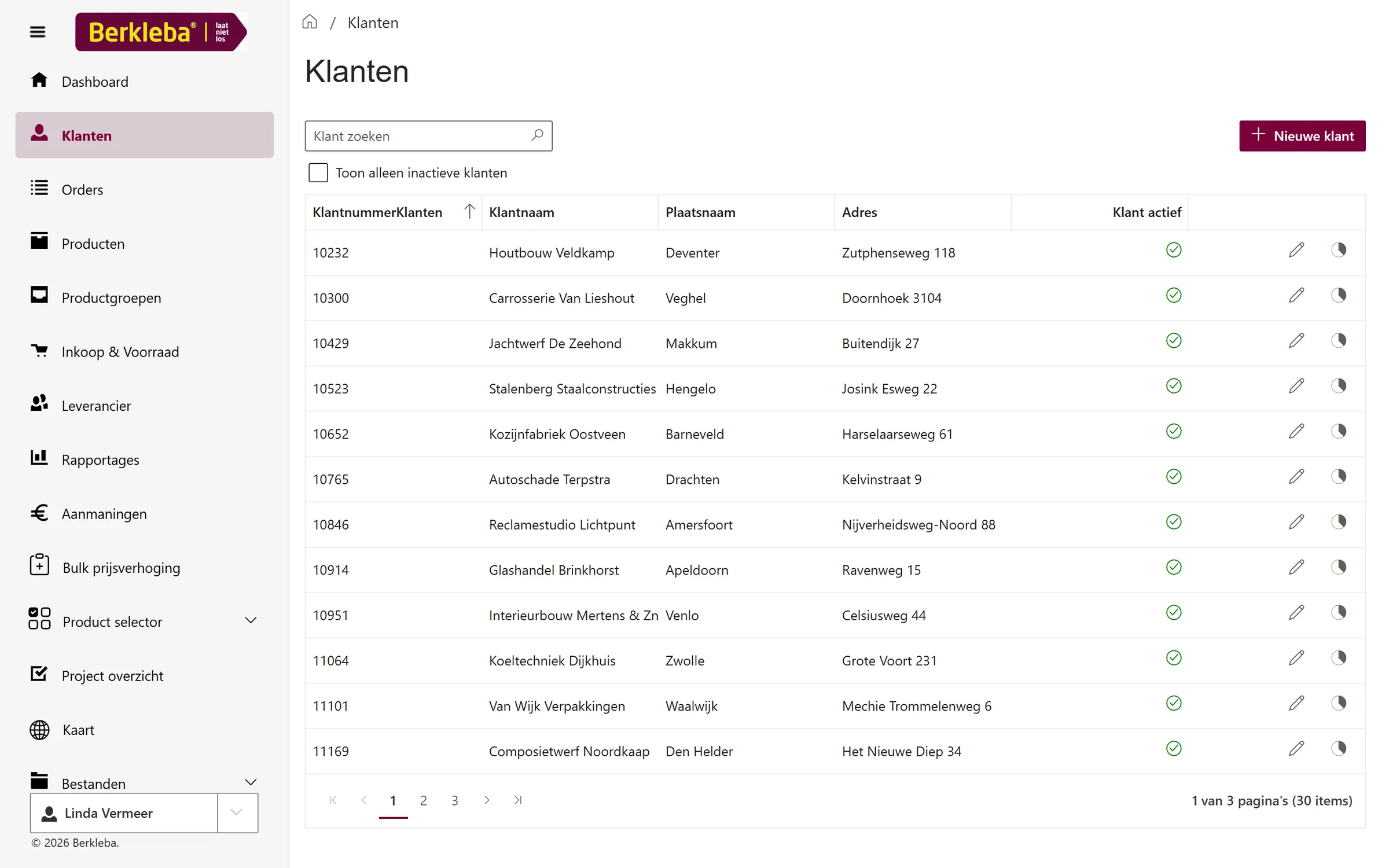Click pencil icon for Composietwerf Noordkaap

click(x=1296, y=748)
